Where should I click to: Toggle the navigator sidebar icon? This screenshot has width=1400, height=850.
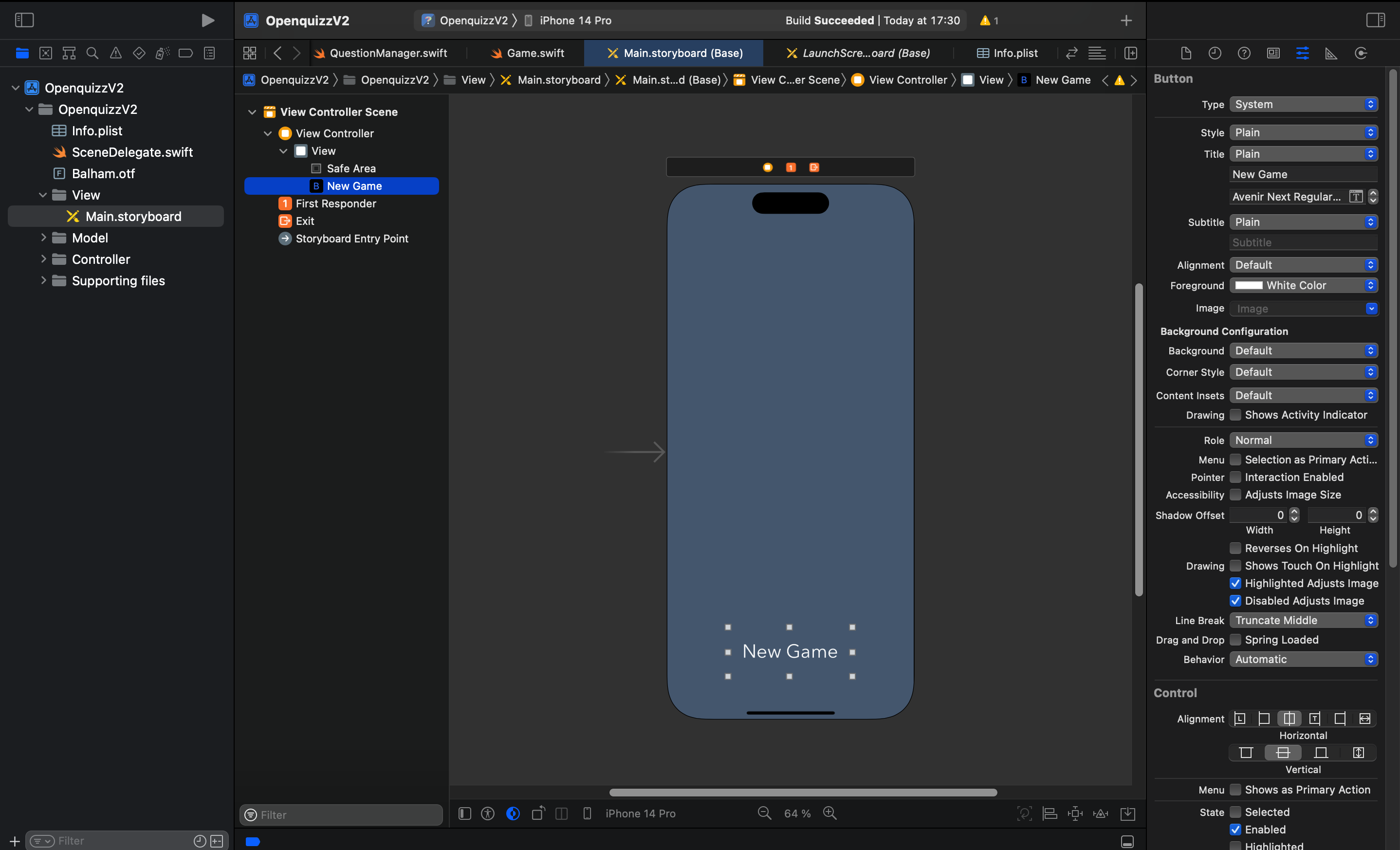pyautogui.click(x=24, y=20)
